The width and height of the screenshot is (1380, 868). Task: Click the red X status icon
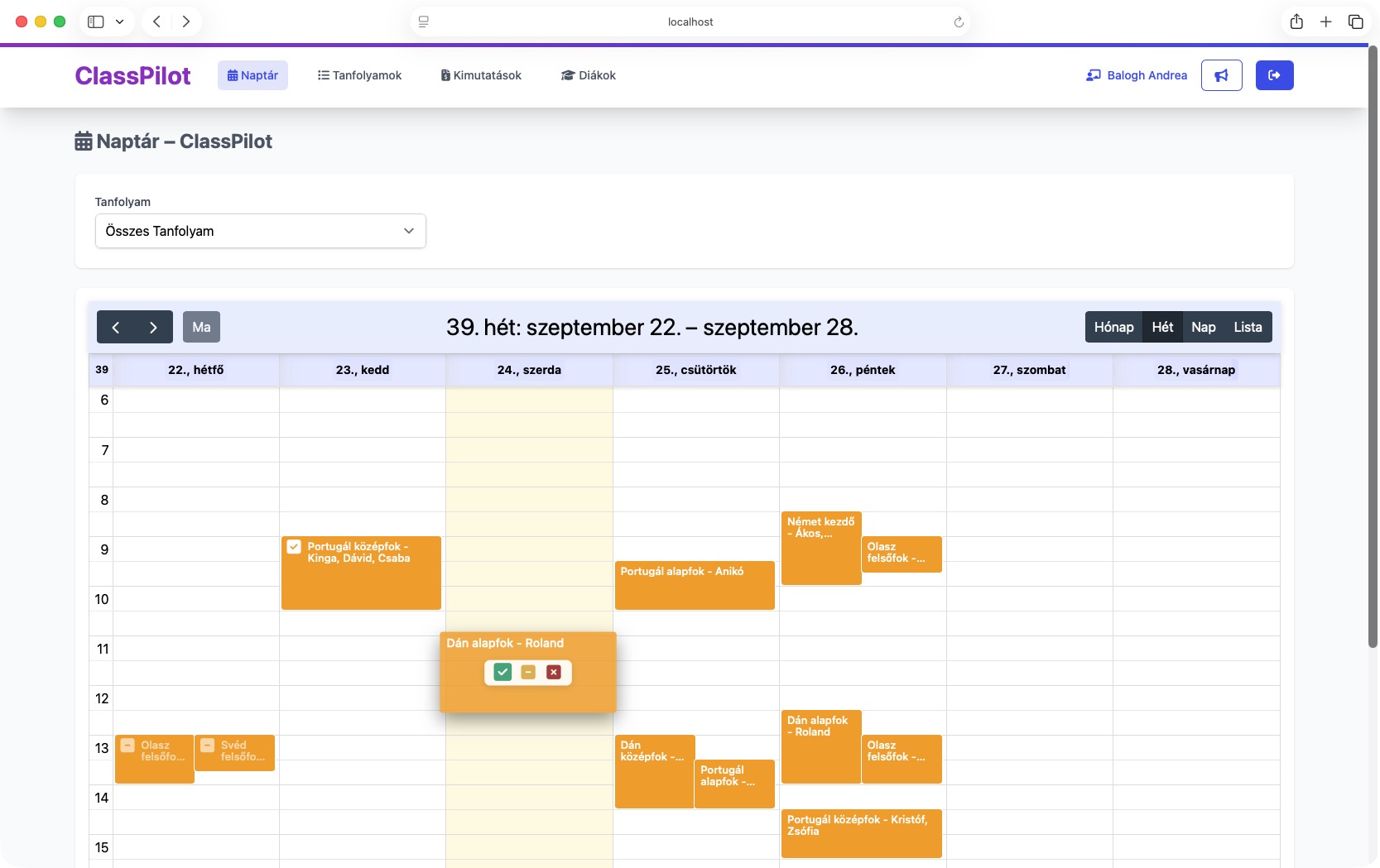click(x=554, y=672)
